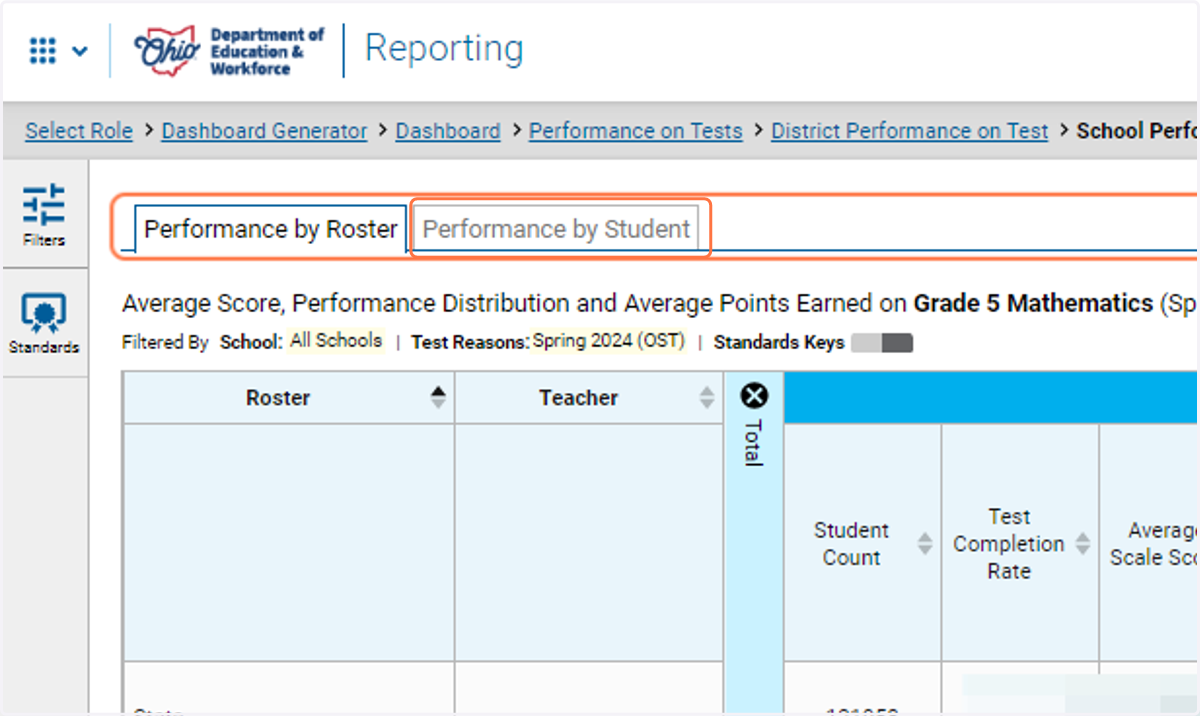Viewport: 1200px width, 716px height.
Task: Switch to Performance by Student tab
Action: tap(556, 229)
